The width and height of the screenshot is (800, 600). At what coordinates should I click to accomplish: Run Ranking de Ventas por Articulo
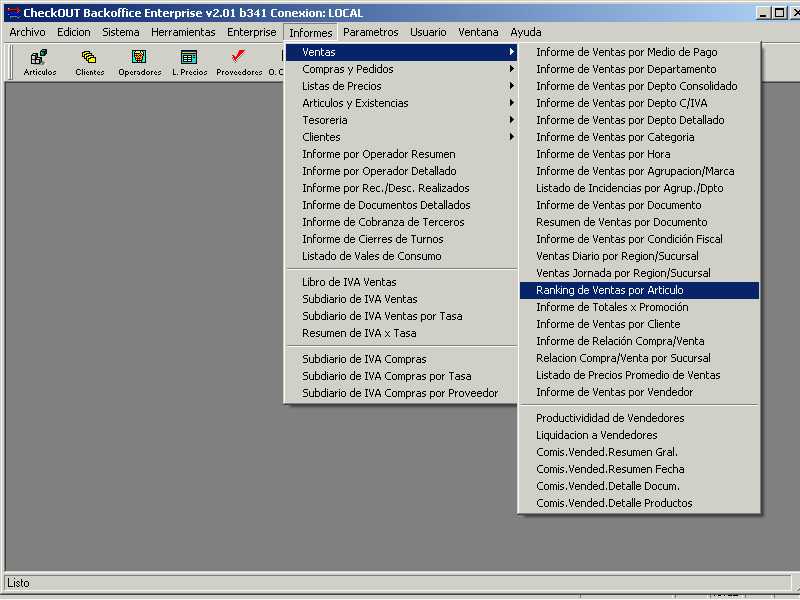639,290
